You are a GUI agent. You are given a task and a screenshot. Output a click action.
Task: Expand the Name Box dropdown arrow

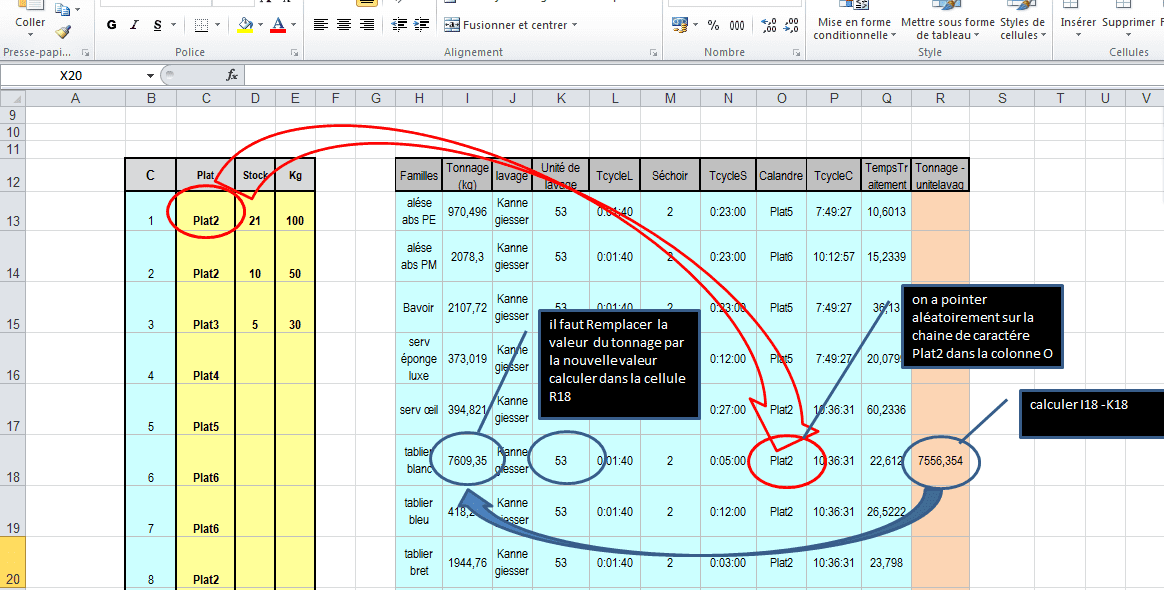[151, 75]
